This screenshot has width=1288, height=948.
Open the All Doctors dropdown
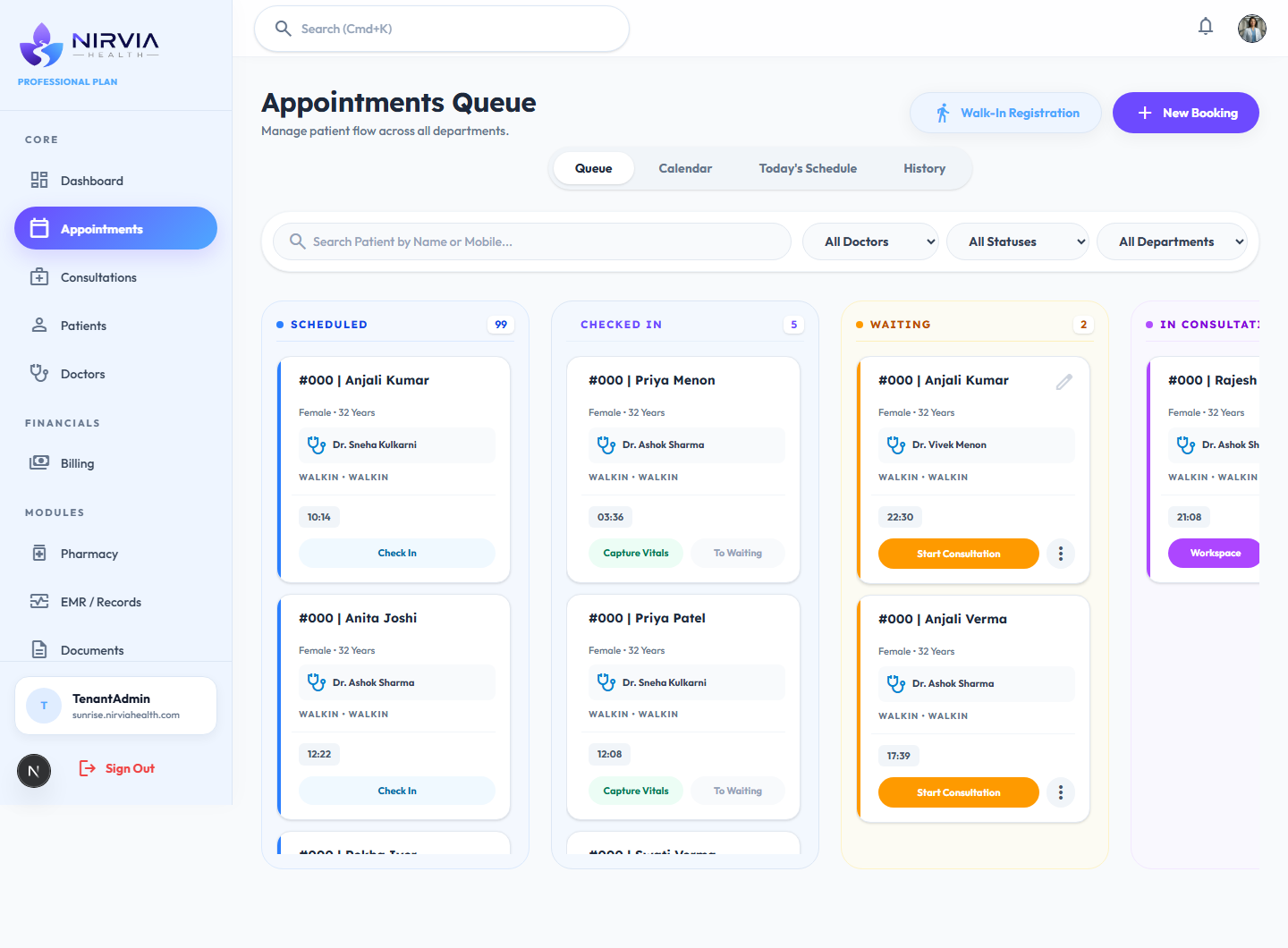tap(870, 241)
